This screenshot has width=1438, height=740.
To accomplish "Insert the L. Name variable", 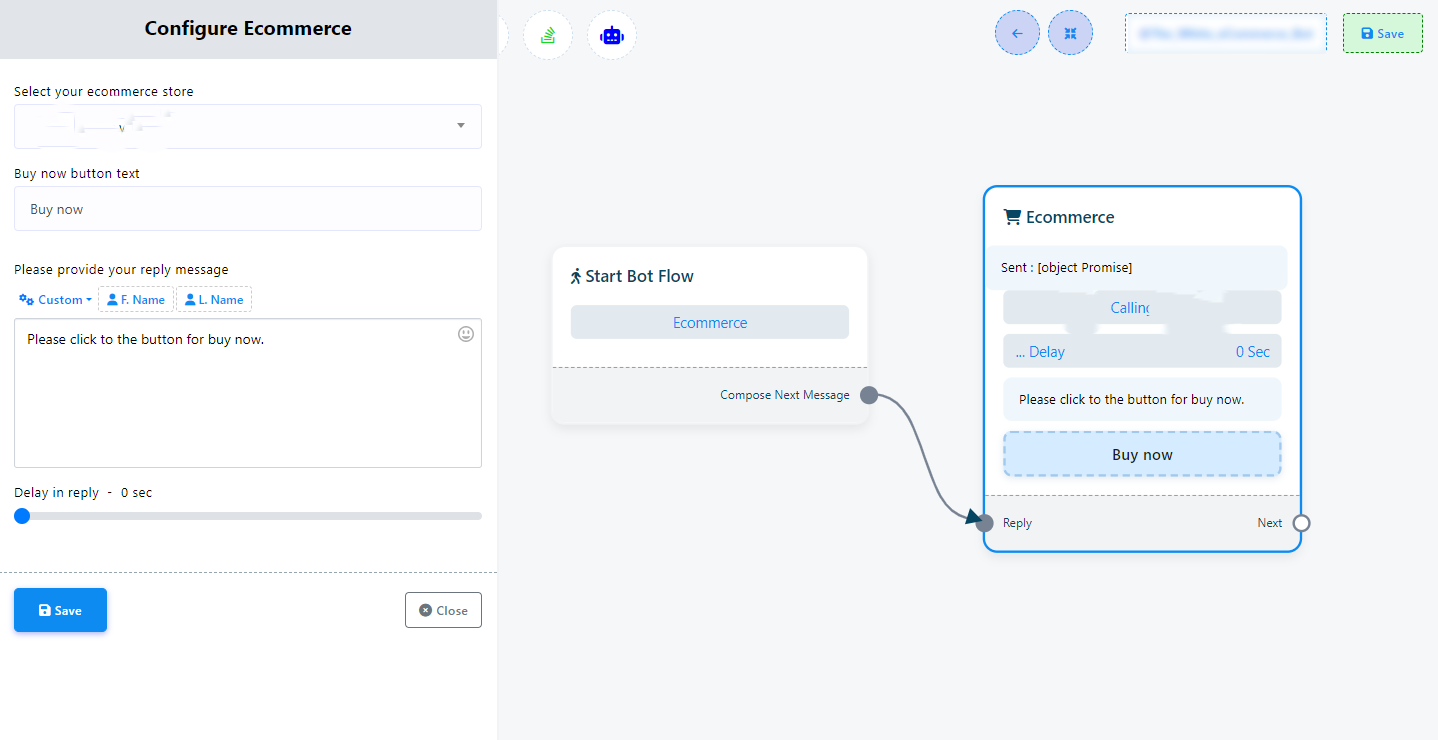I will coord(214,300).
